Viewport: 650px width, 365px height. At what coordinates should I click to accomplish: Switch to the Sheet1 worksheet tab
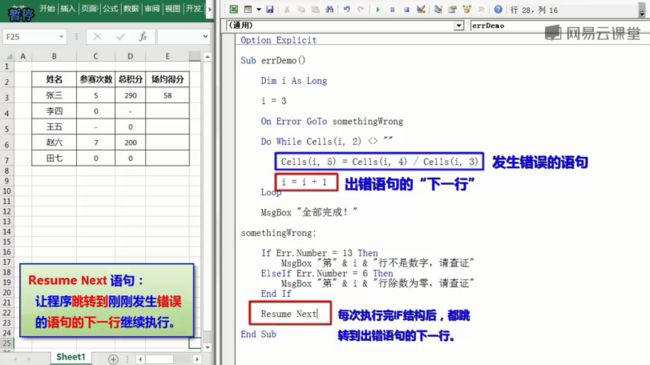[x=70, y=357]
